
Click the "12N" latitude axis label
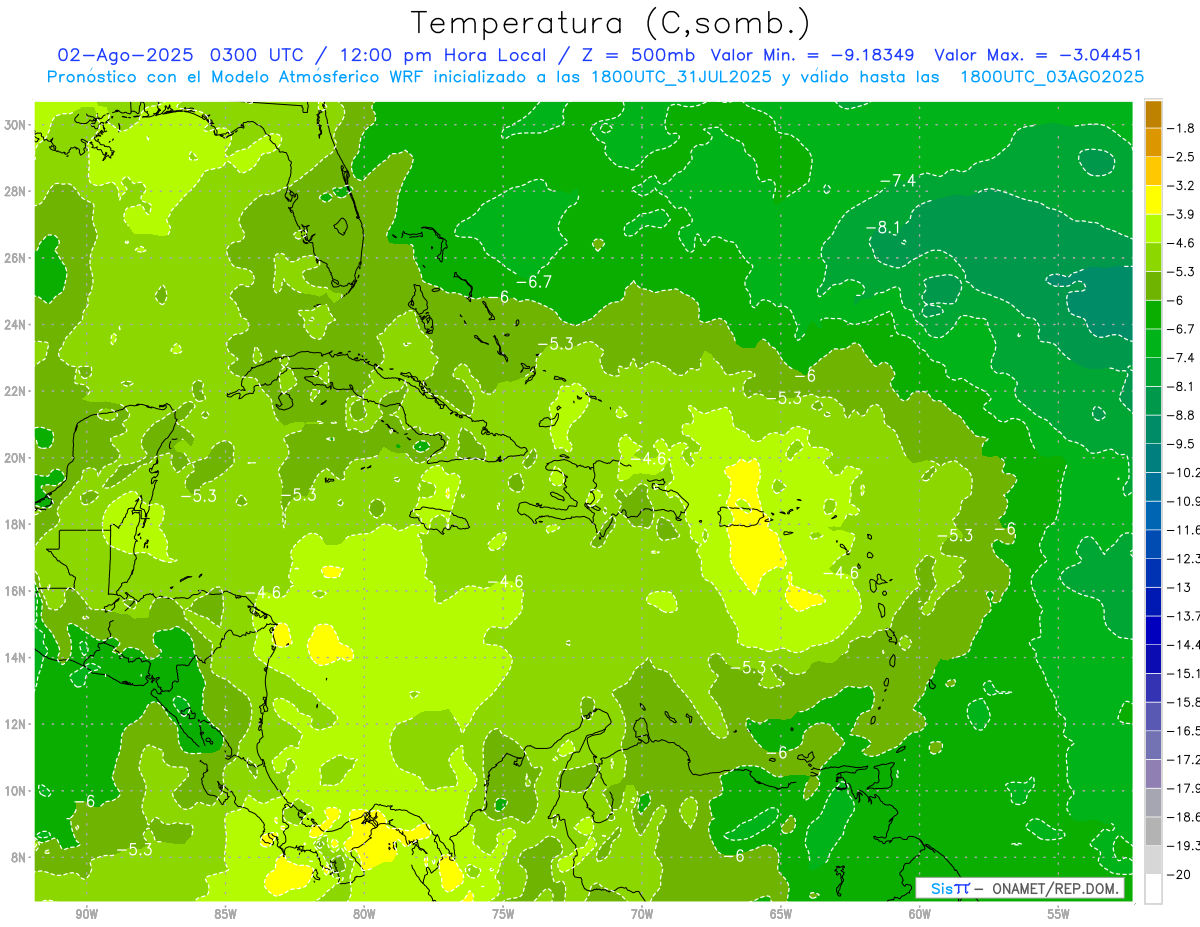17,724
